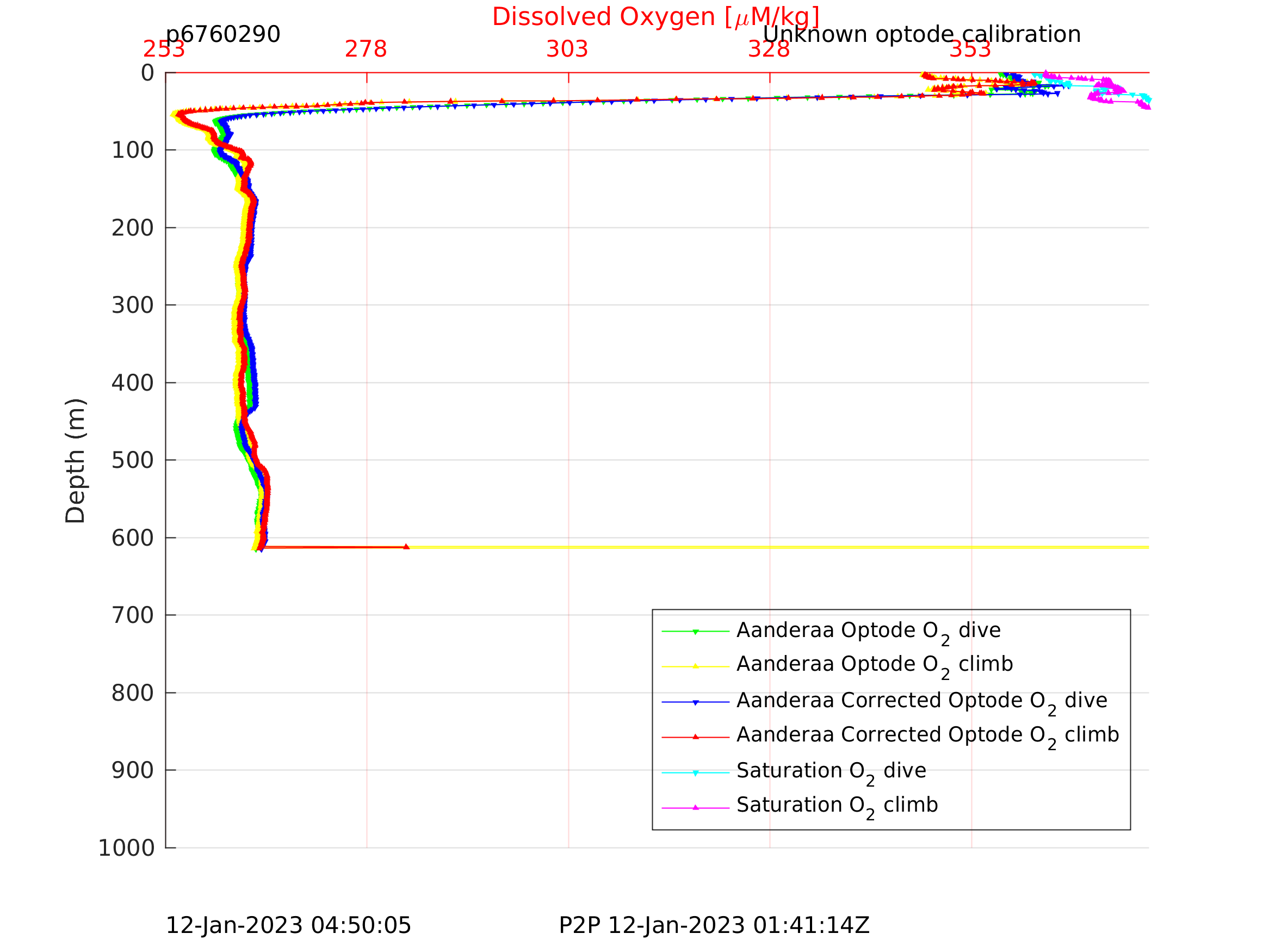Click the red x-axis tick label 328
Viewport: 1269px width, 952px height.
769,50
